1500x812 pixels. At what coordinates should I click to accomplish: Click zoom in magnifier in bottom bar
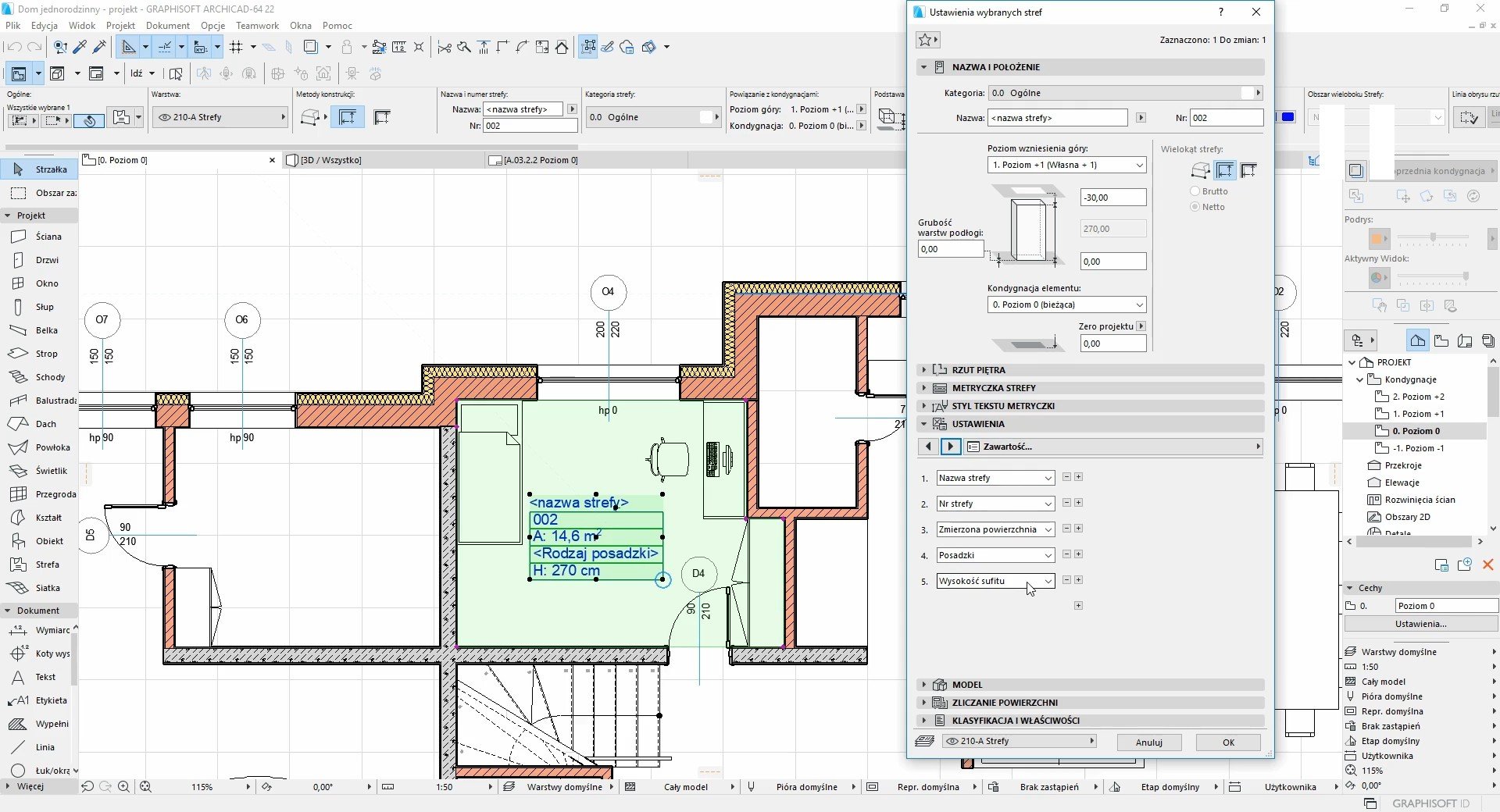(123, 787)
